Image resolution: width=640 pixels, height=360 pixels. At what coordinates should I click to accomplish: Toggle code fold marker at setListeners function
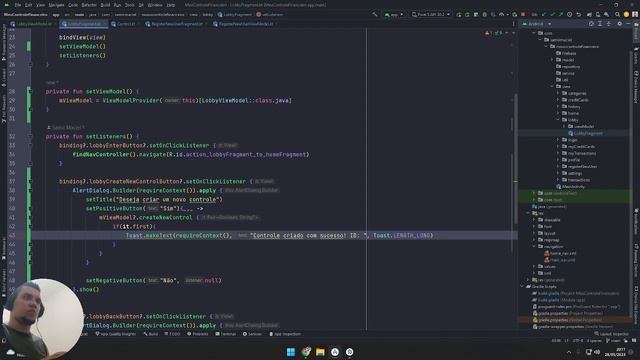[x=30, y=137]
